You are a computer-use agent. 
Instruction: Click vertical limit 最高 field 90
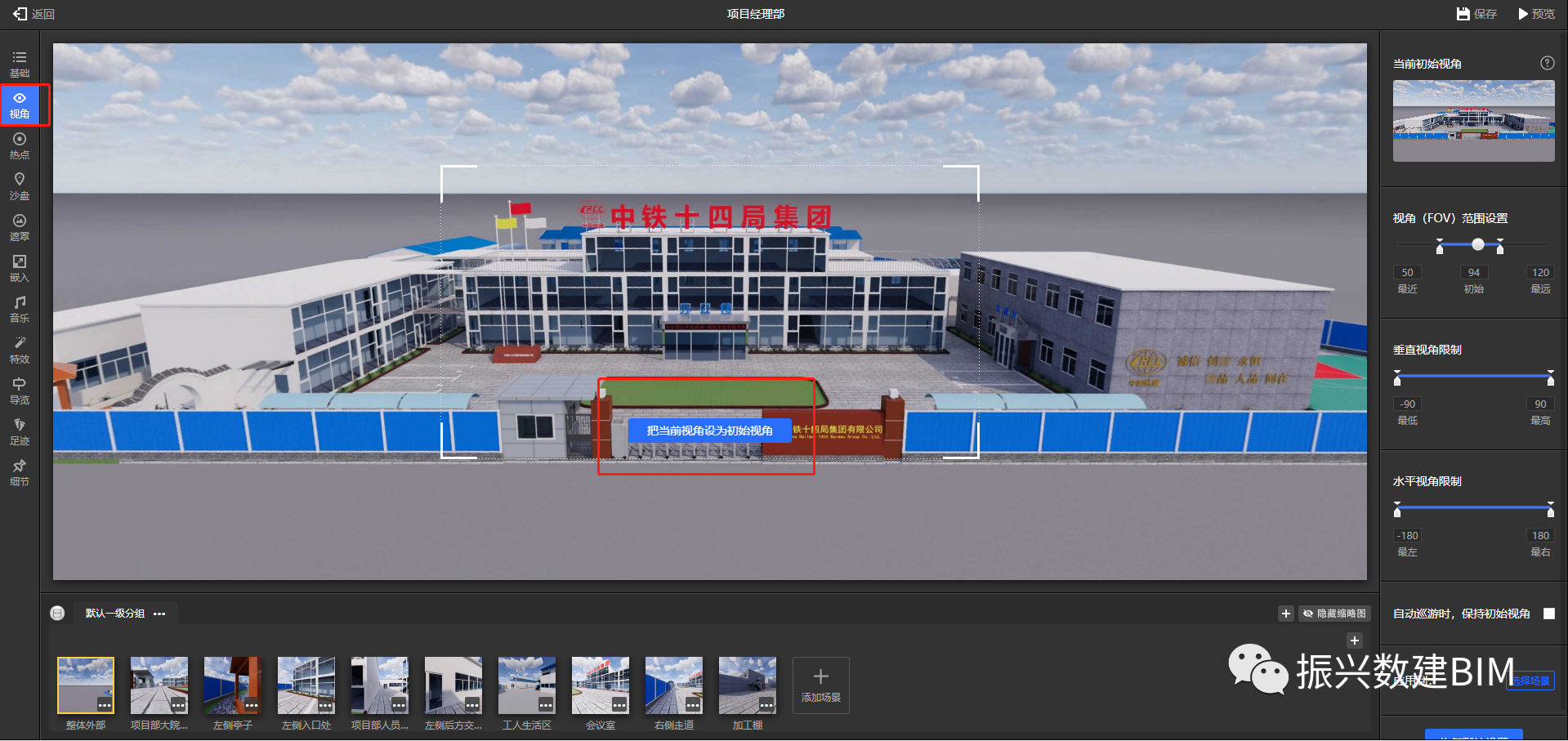(x=1540, y=404)
